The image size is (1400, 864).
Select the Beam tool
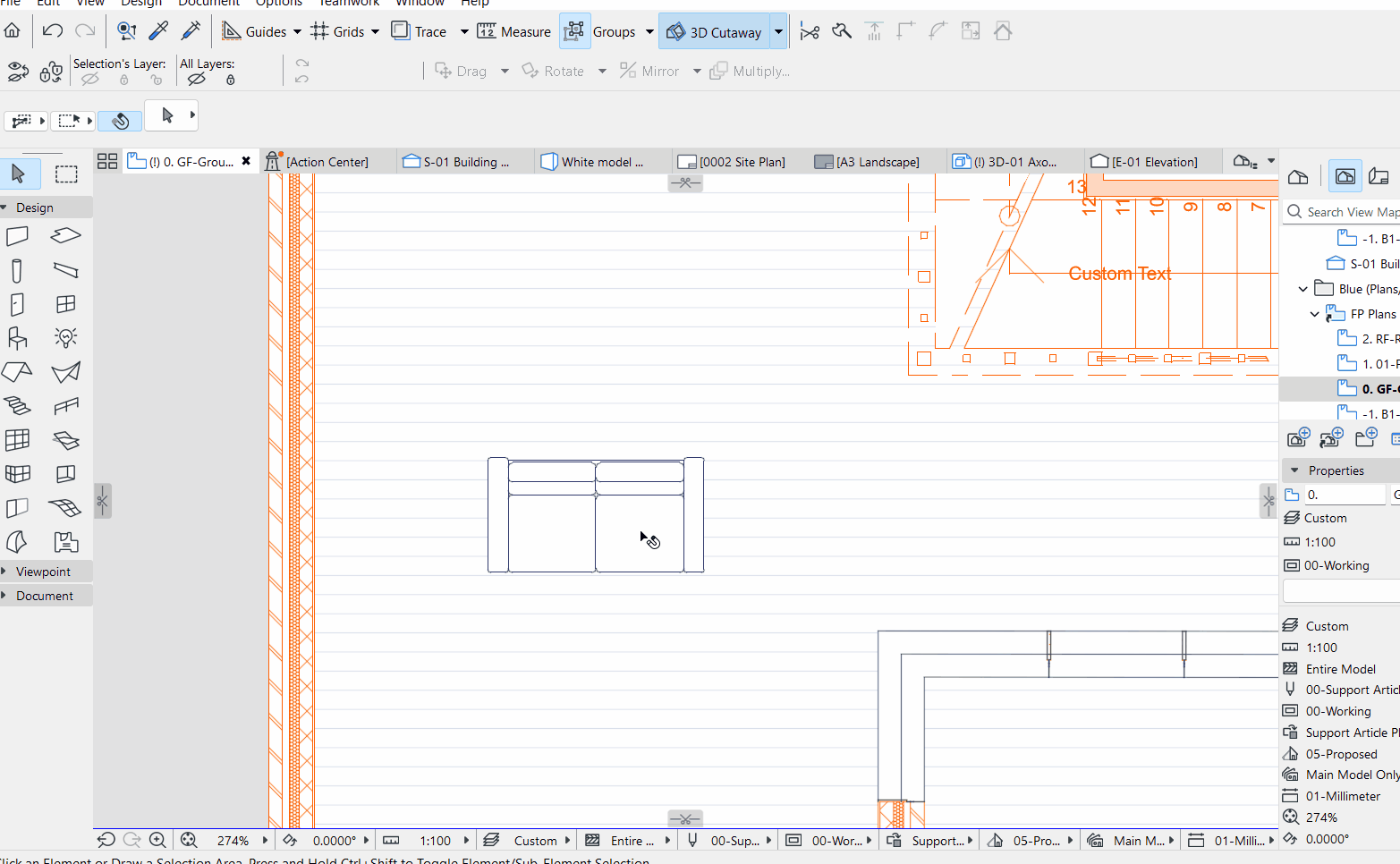click(65, 270)
